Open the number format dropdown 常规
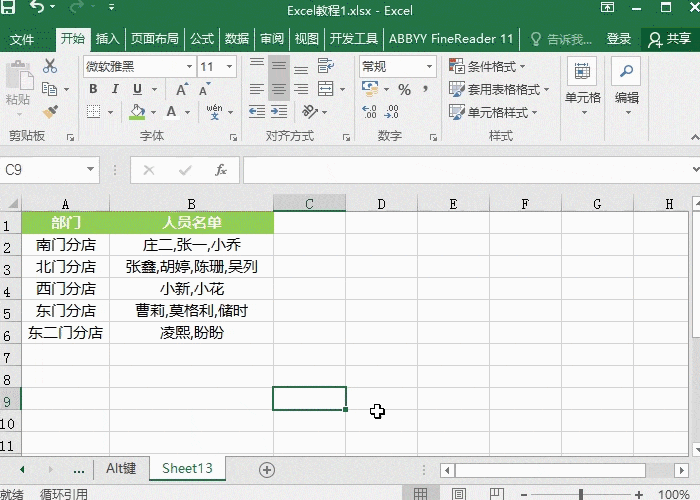This screenshot has height=500, width=700. pyautogui.click(x=429, y=67)
